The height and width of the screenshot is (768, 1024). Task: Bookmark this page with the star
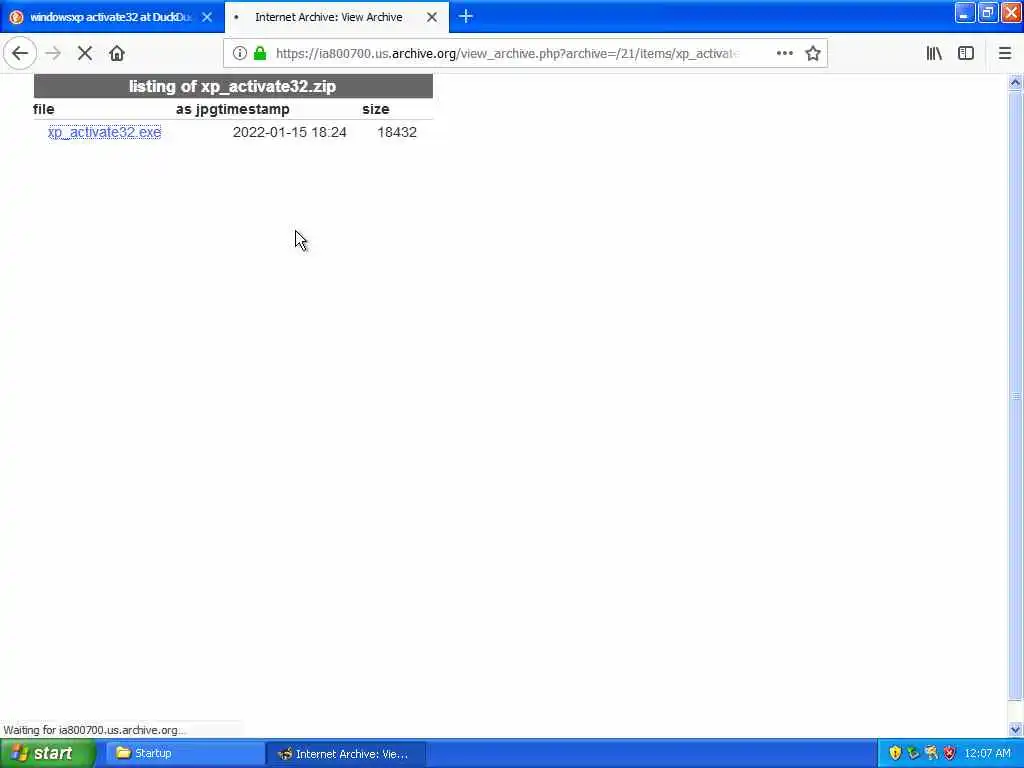812,53
